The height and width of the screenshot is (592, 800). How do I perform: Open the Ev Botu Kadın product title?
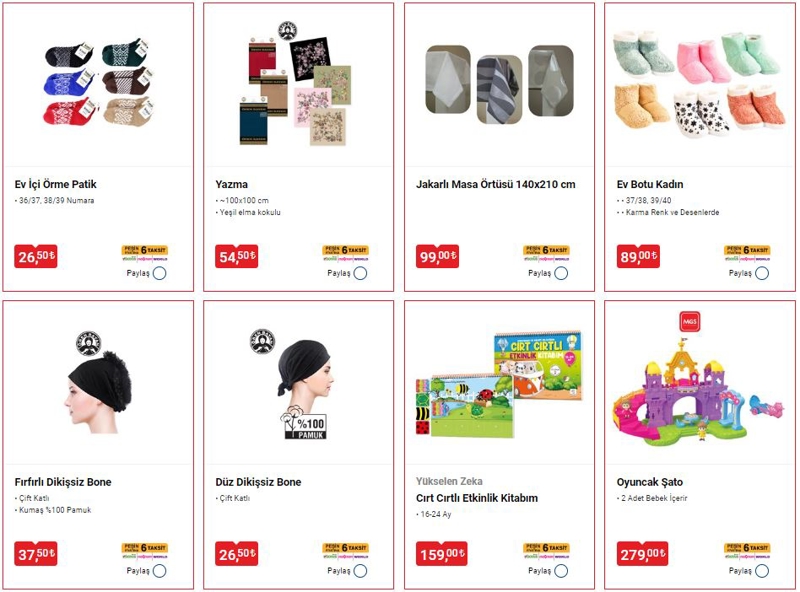coord(649,184)
